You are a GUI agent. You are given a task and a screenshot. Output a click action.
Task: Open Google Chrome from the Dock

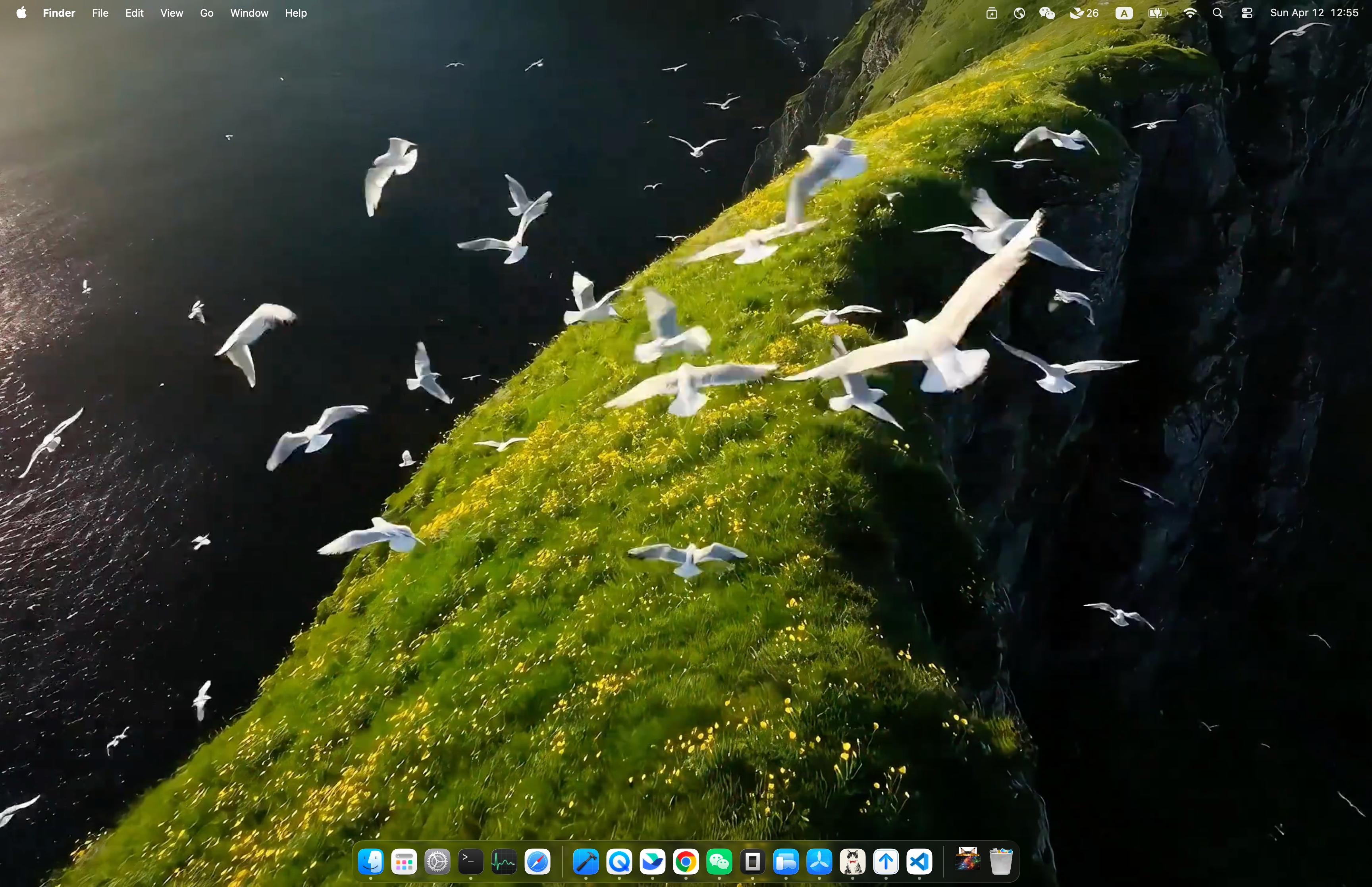click(686, 862)
